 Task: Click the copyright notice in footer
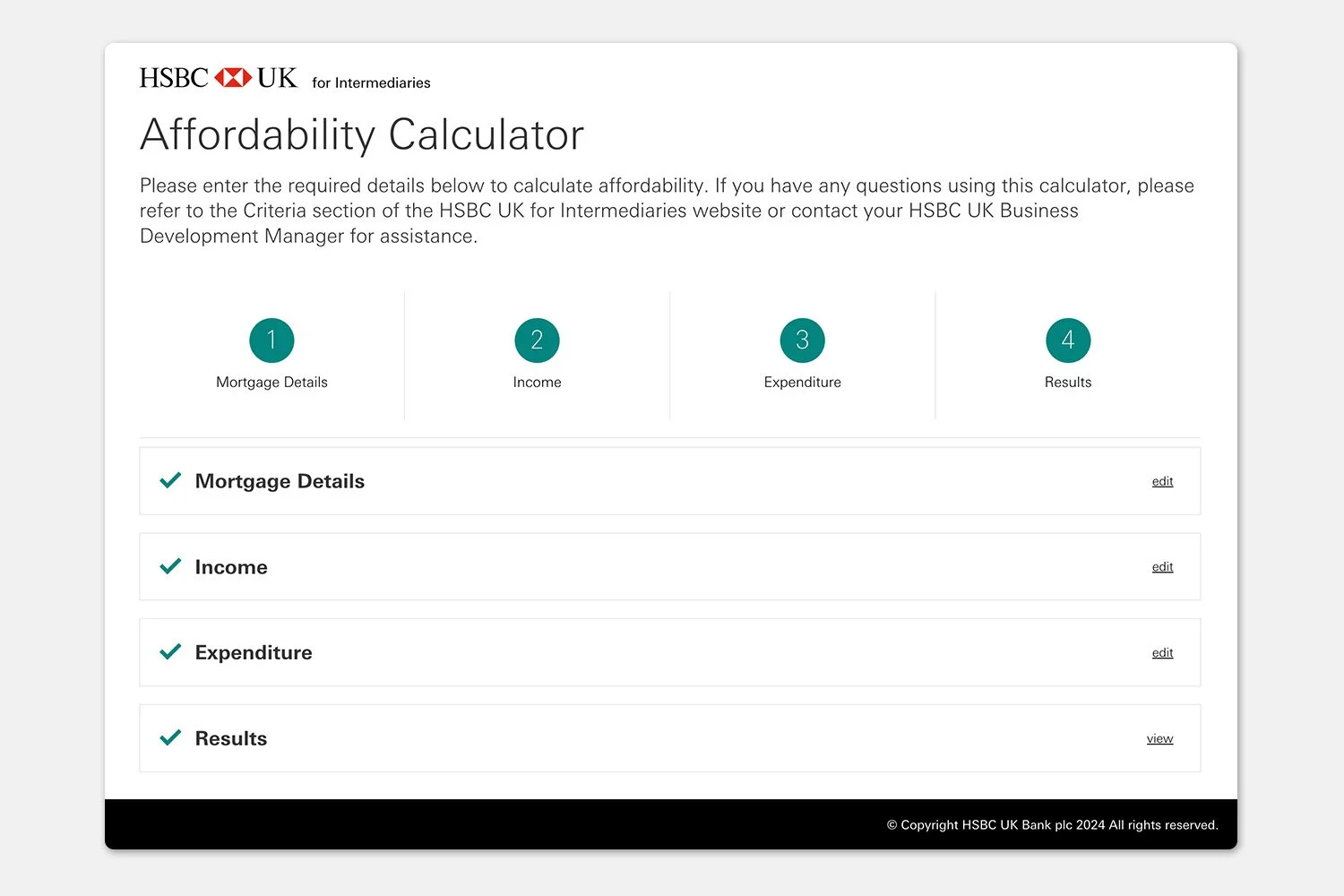click(x=1052, y=825)
